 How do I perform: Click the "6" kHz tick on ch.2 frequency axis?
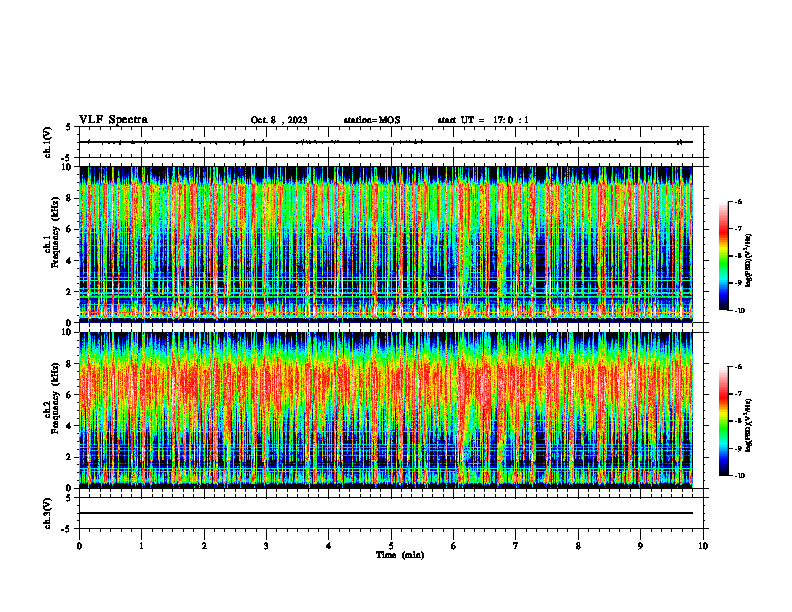pyautogui.click(x=70, y=395)
